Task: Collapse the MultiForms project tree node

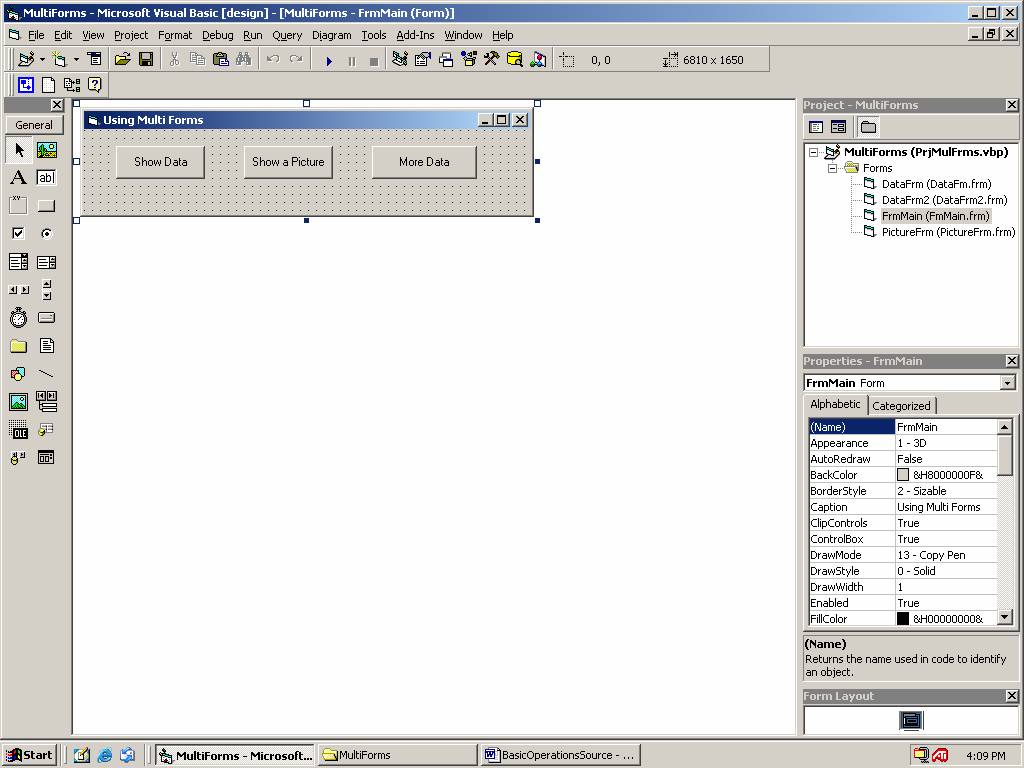Action: tap(814, 153)
